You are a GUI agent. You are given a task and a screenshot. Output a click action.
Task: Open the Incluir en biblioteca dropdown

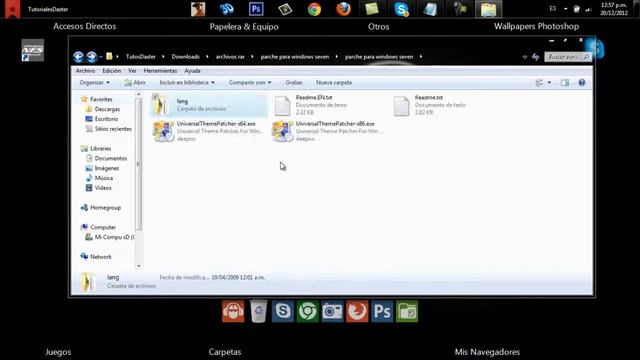[187, 82]
